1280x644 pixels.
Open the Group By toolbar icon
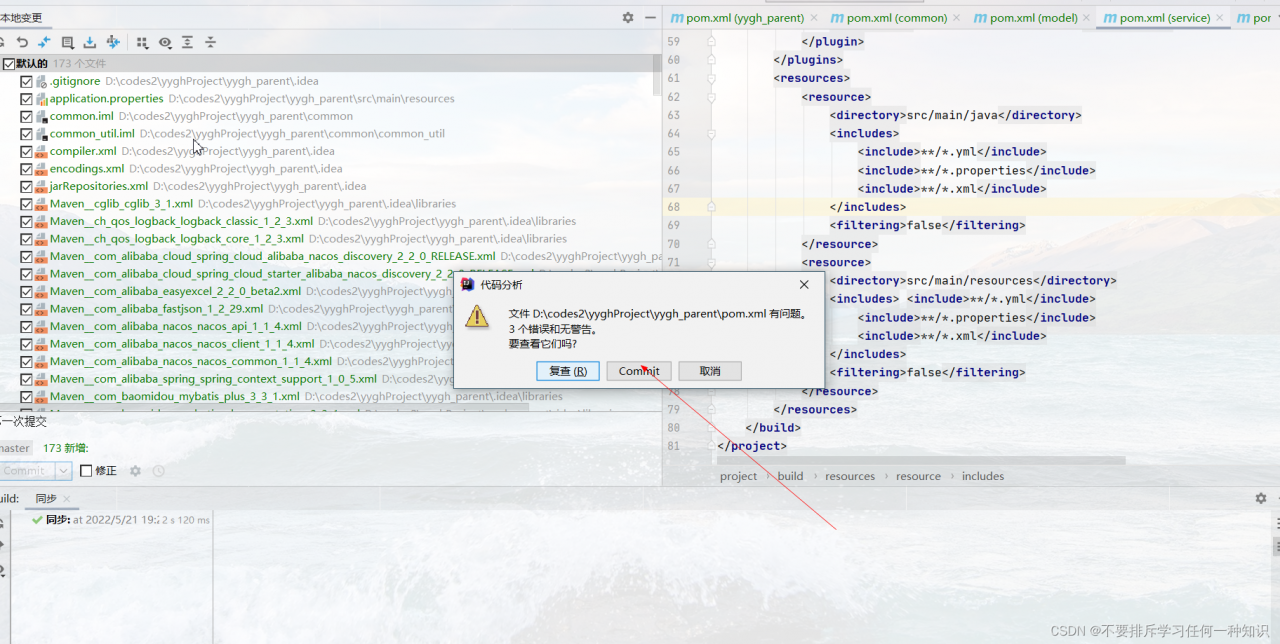[x=142, y=42]
